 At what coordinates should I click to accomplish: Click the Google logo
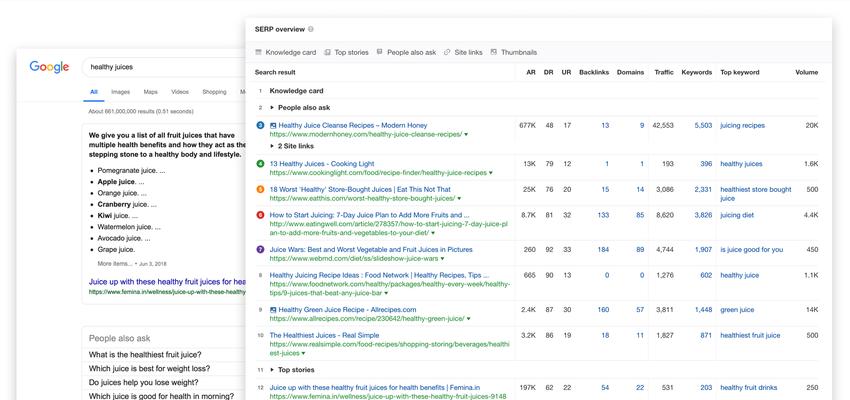49,67
